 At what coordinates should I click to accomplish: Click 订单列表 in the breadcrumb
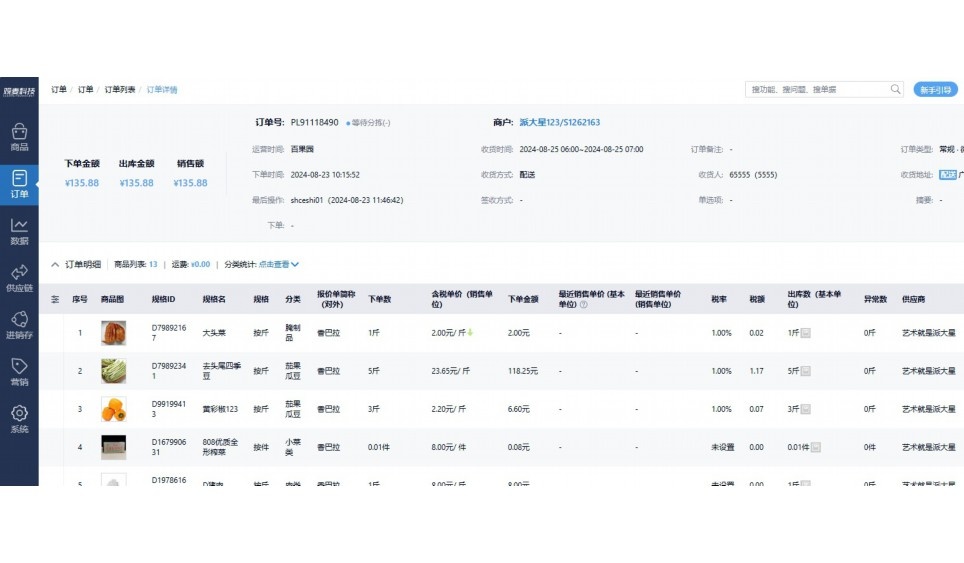(120, 90)
